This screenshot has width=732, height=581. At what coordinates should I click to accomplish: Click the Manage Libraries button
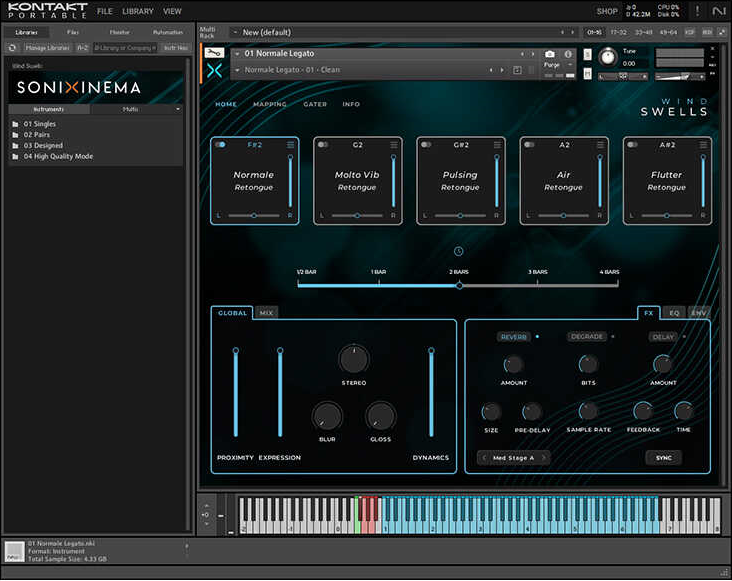click(47, 48)
